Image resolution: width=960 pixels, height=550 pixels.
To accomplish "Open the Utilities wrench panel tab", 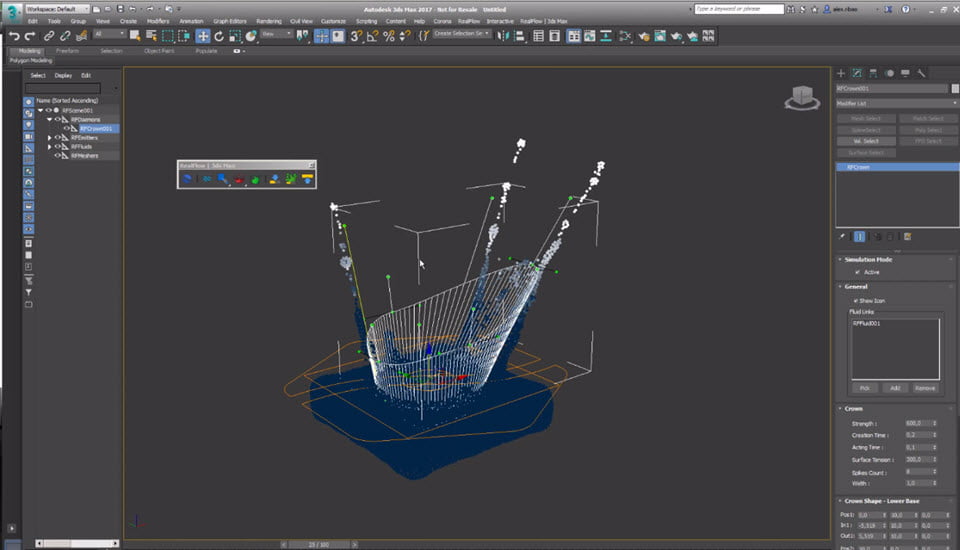I will pyautogui.click(x=921, y=73).
